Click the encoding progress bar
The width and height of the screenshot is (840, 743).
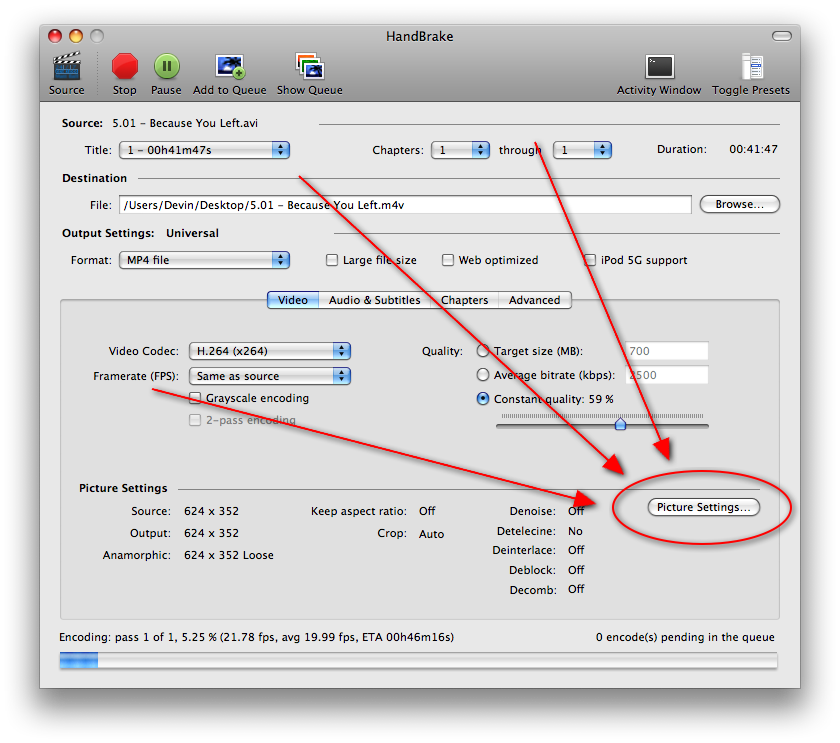point(418,661)
